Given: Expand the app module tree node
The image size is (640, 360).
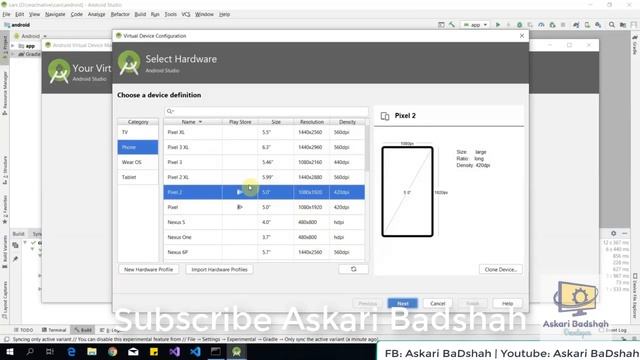Looking at the screenshot, I should coord(13,46).
